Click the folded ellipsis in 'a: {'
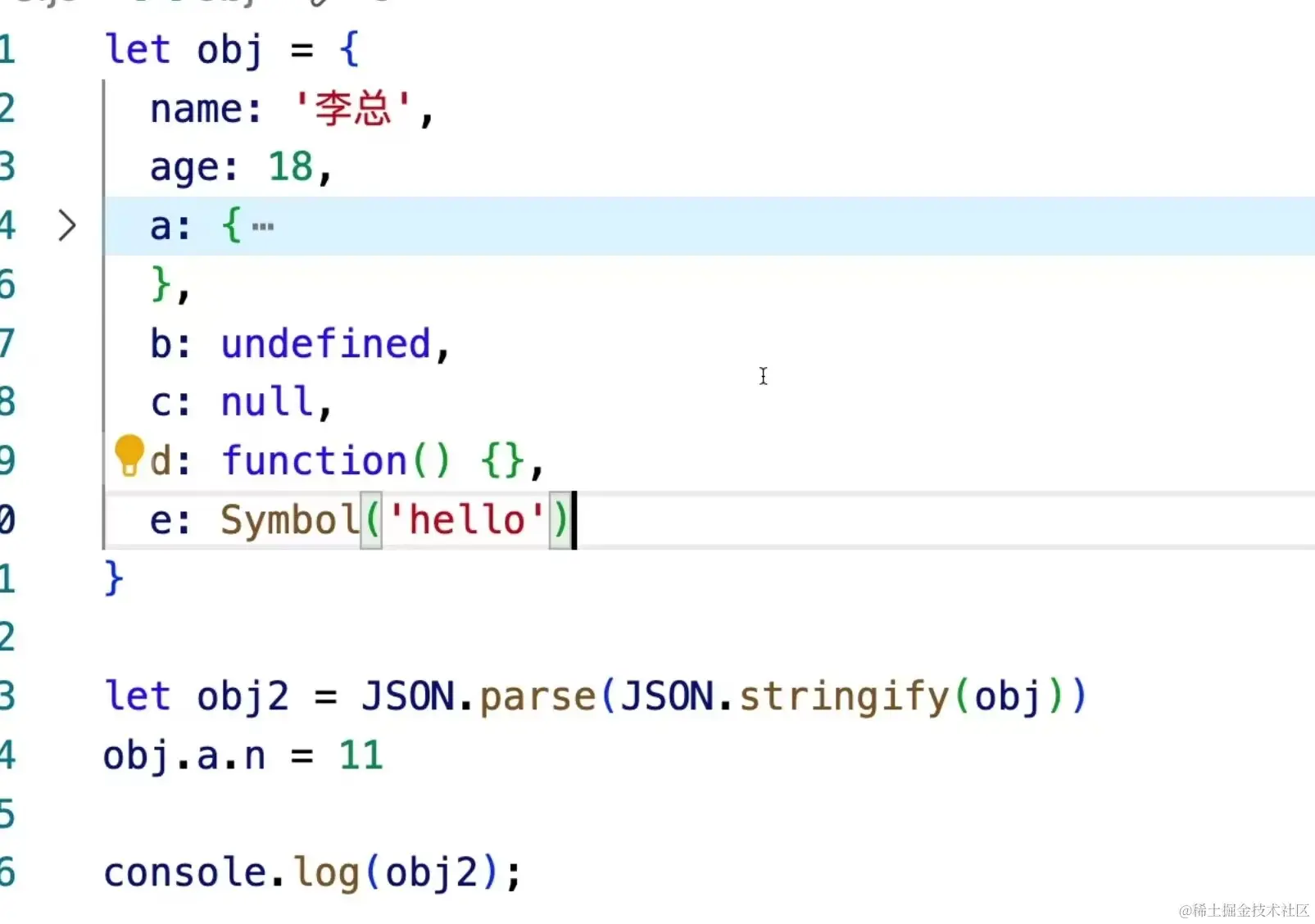 click(x=263, y=226)
